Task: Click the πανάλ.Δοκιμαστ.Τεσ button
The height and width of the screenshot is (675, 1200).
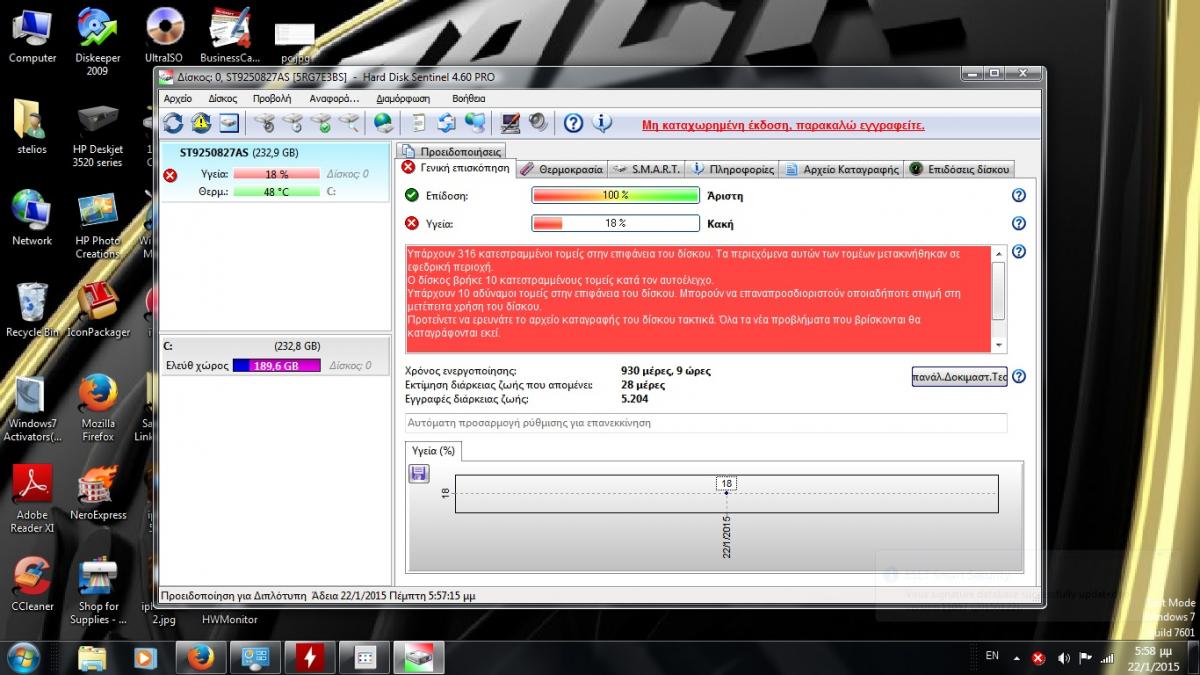Action: (959, 377)
